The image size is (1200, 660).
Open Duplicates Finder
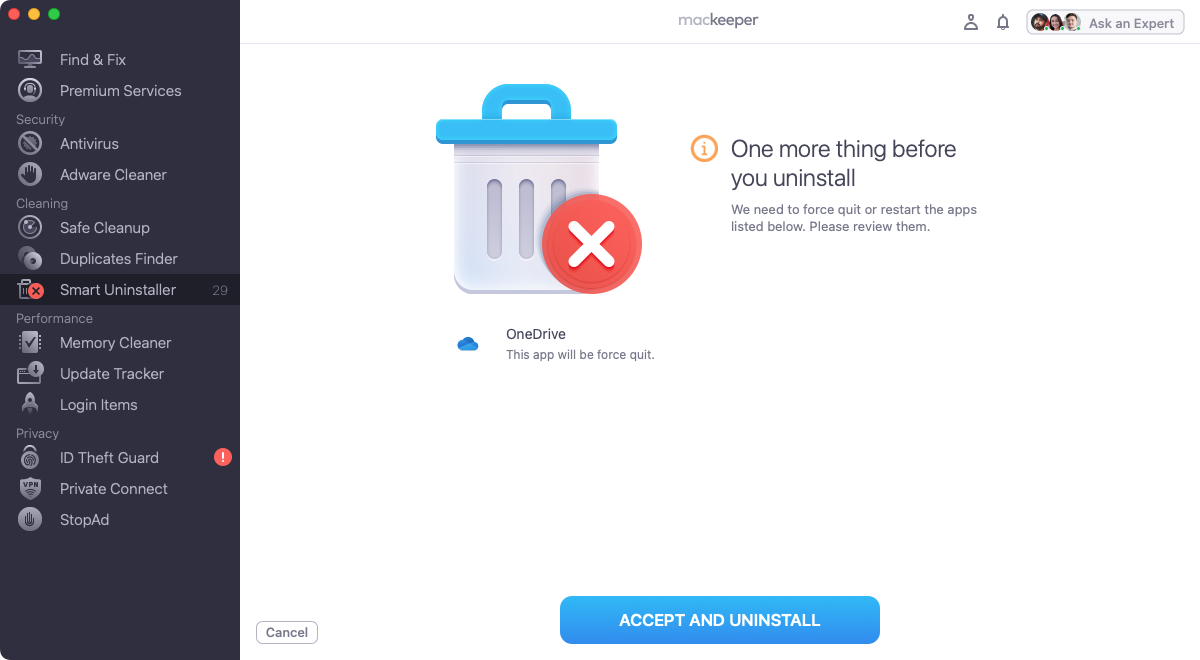[116, 258]
